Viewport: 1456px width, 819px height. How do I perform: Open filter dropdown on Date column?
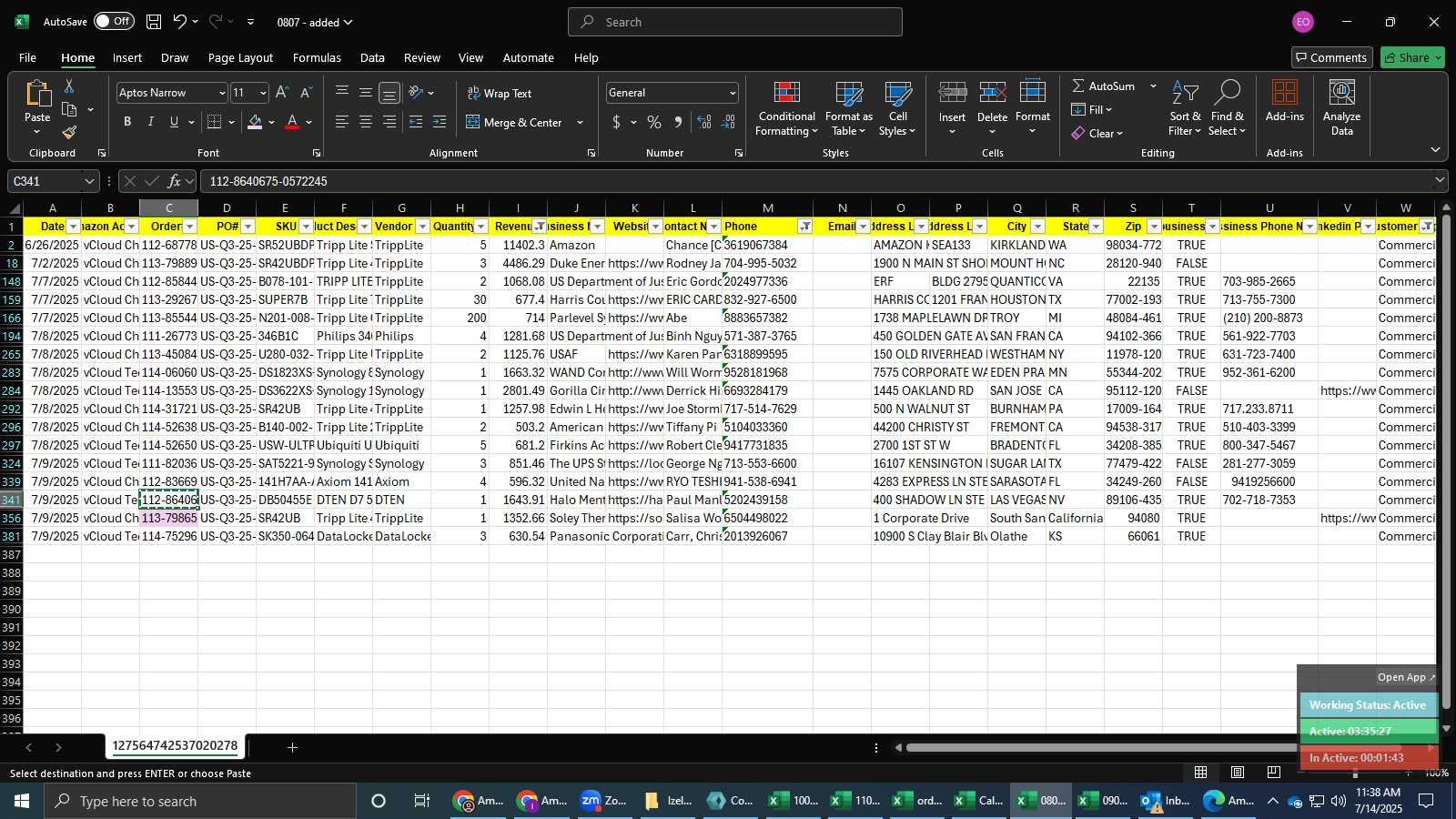click(x=74, y=227)
